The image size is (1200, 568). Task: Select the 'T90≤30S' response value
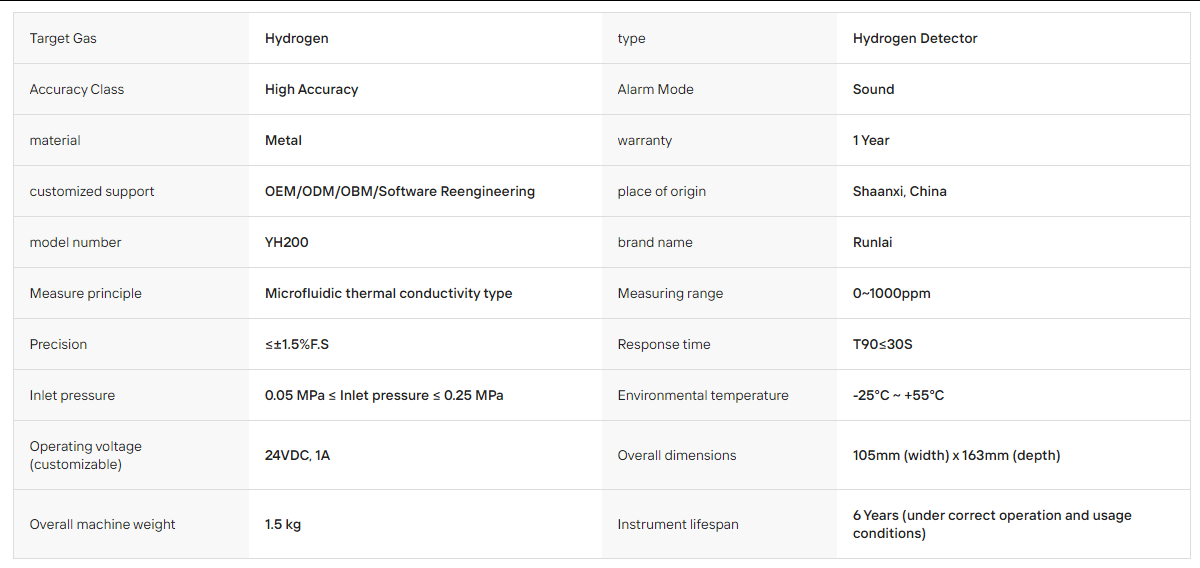pos(883,345)
